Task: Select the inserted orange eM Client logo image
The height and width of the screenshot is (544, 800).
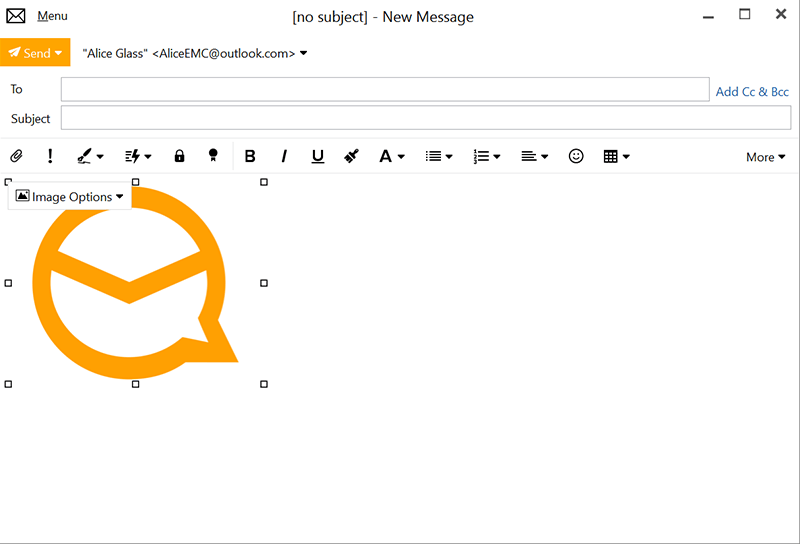Action: pos(135,283)
